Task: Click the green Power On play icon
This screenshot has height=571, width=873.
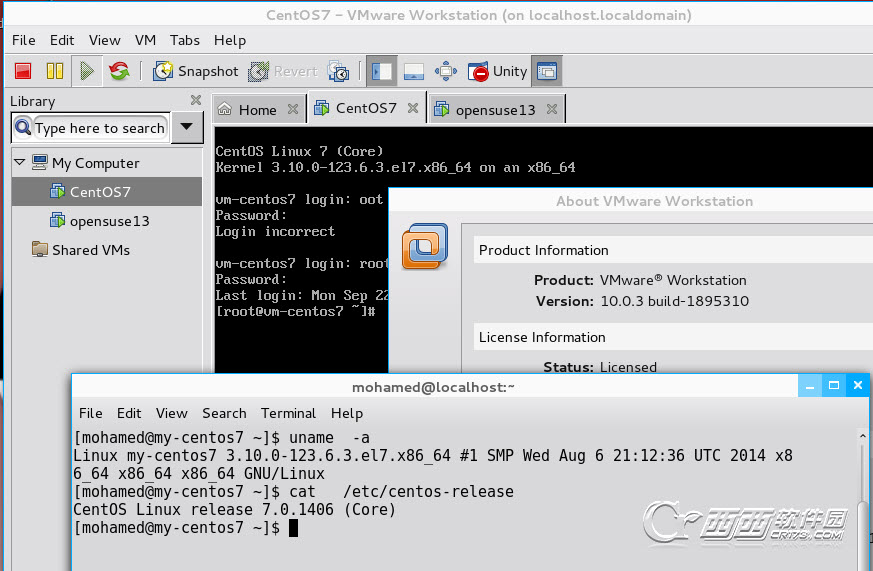Action: [x=87, y=71]
